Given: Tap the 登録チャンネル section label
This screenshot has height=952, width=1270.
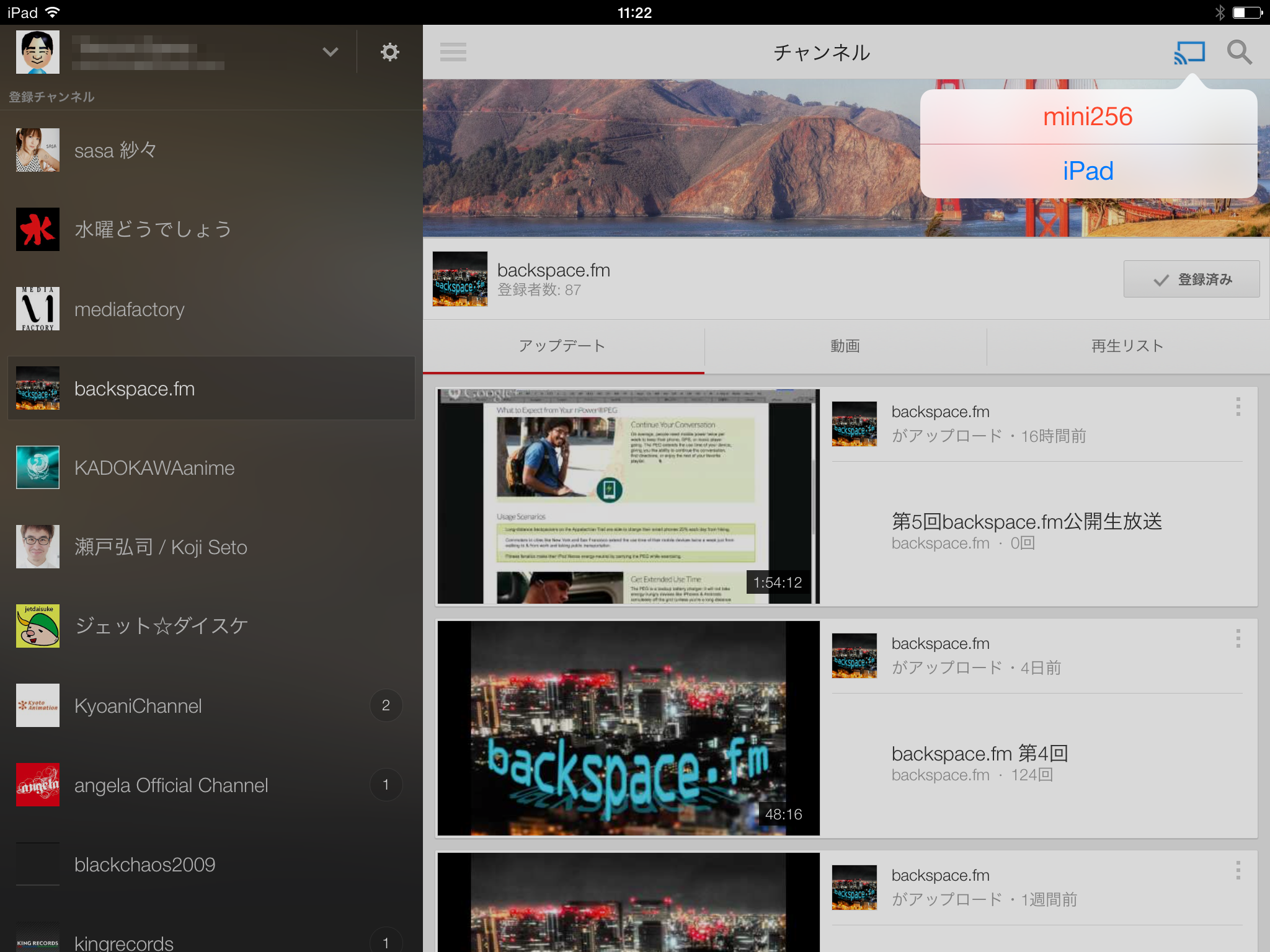Looking at the screenshot, I should 51,97.
